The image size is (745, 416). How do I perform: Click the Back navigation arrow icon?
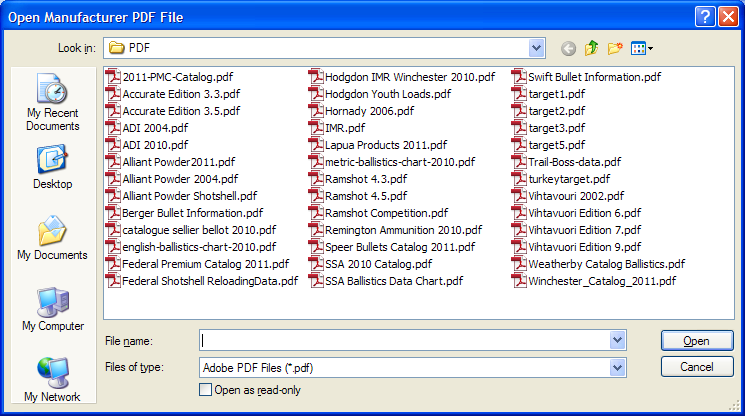click(569, 47)
